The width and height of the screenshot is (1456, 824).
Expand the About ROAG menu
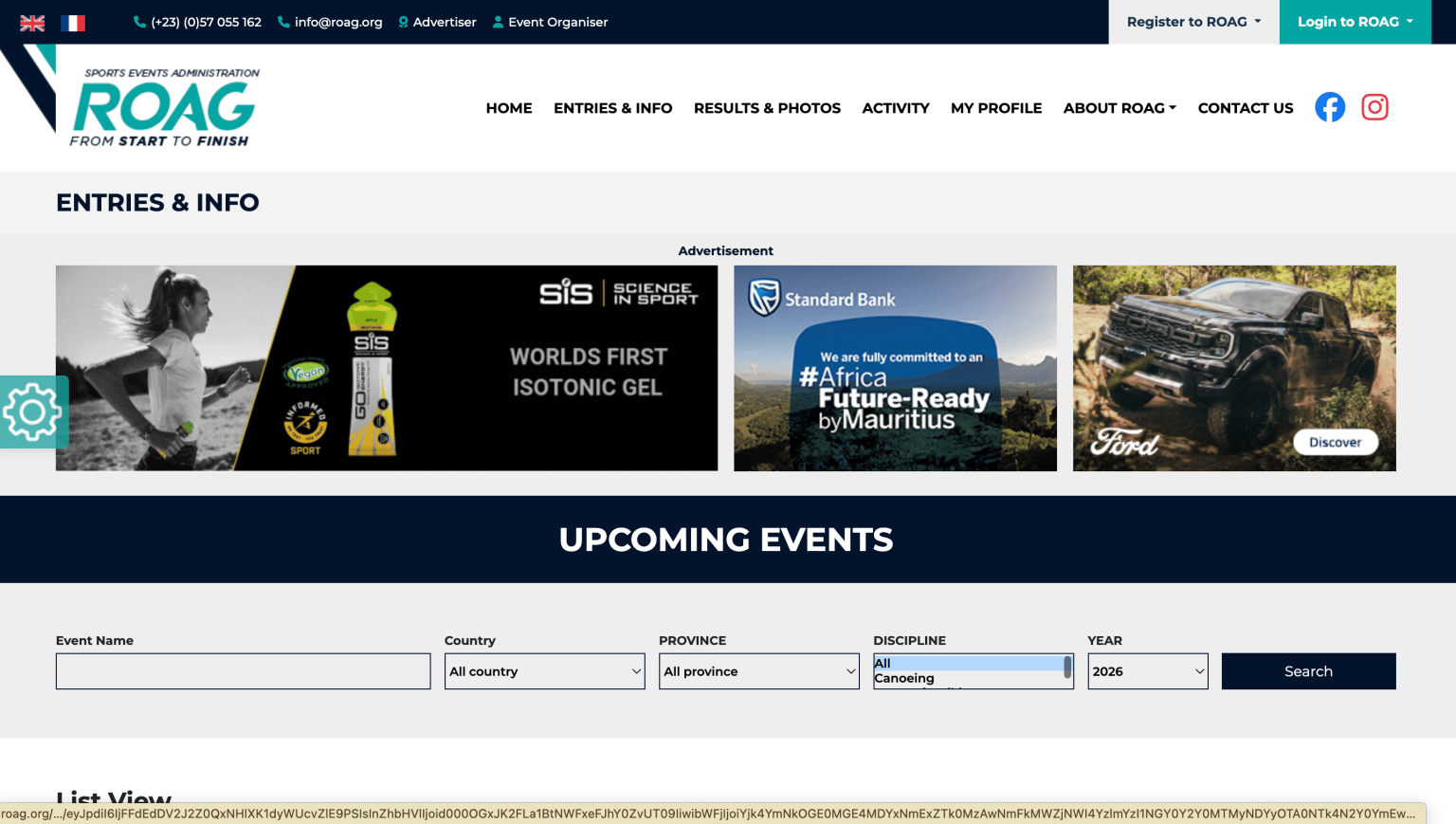click(1119, 108)
